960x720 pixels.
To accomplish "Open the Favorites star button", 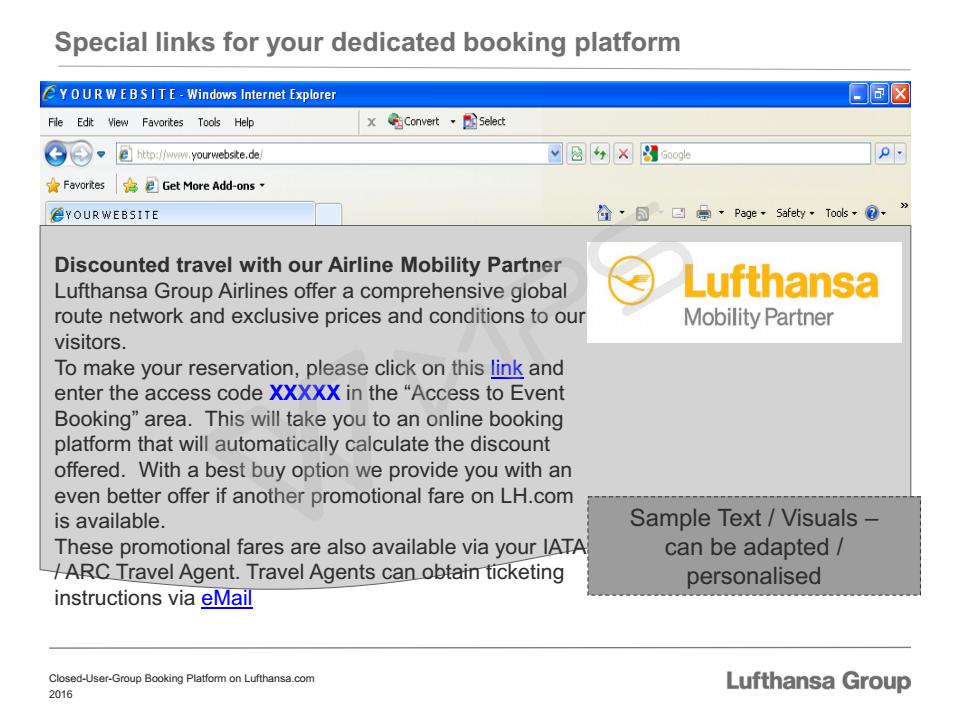I will tap(75, 185).
